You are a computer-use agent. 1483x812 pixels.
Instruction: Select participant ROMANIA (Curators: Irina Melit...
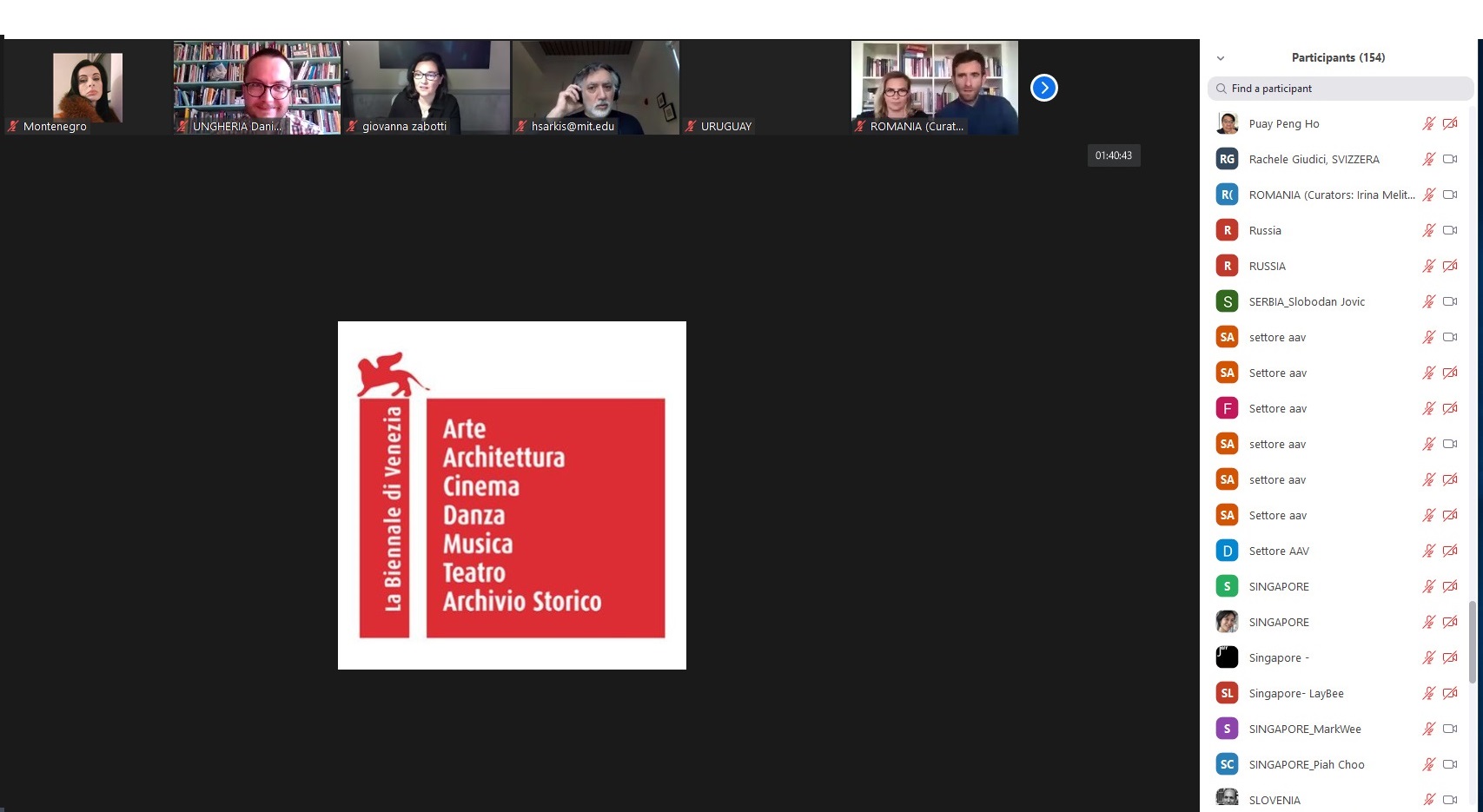click(1332, 195)
